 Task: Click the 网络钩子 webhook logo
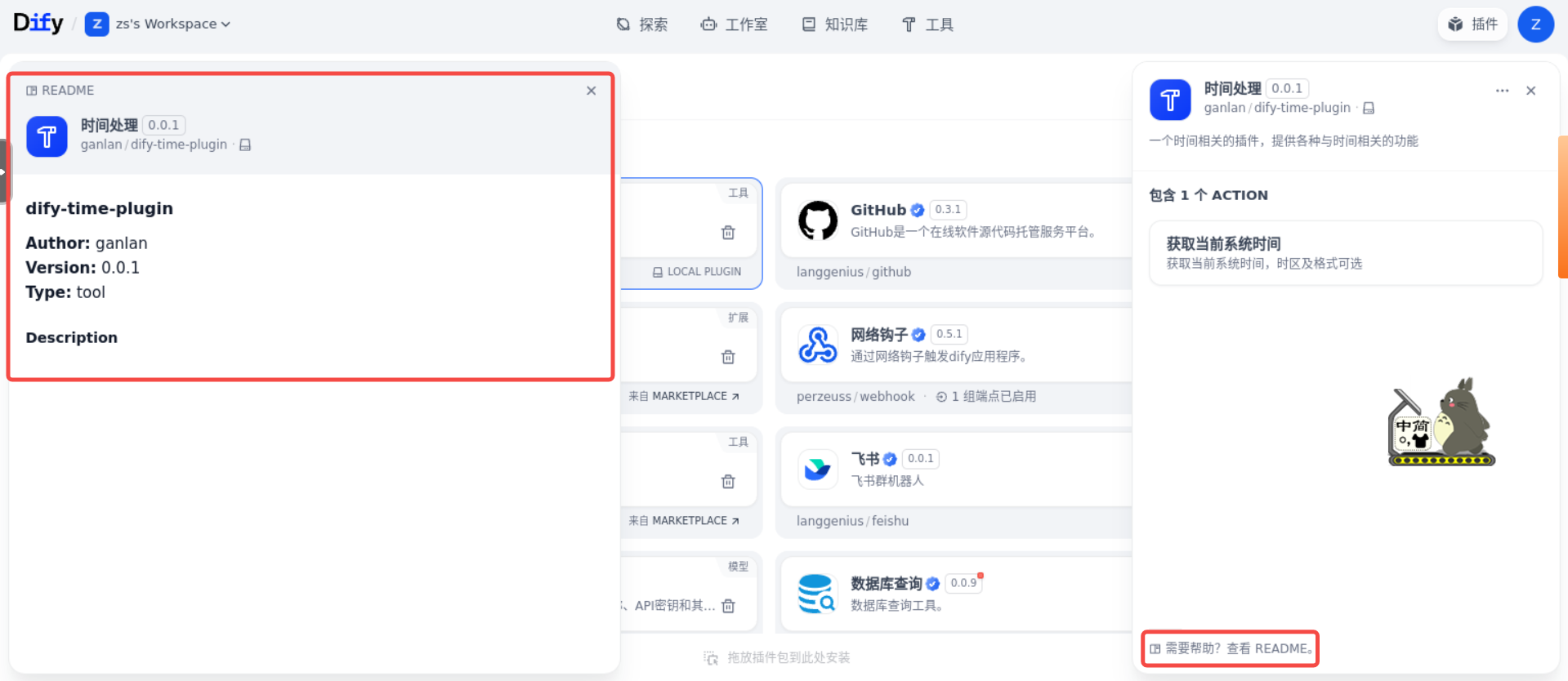818,345
